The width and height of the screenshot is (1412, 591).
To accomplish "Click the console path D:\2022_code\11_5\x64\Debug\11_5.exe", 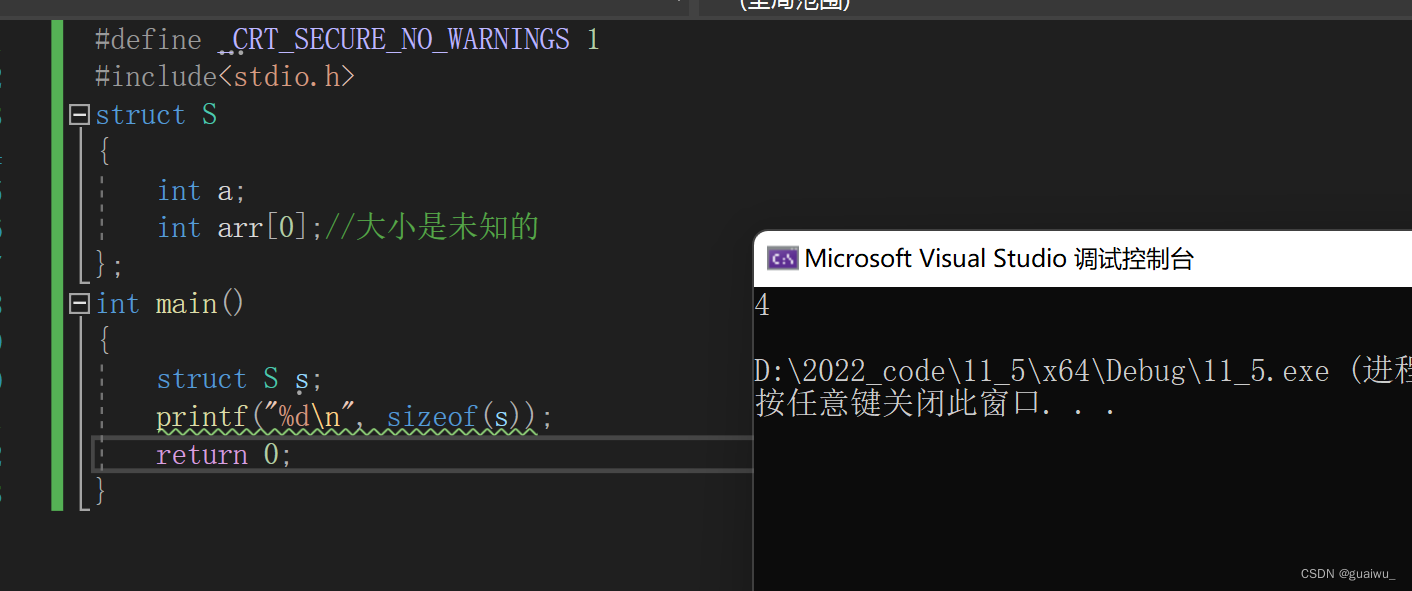I will click(x=1041, y=372).
